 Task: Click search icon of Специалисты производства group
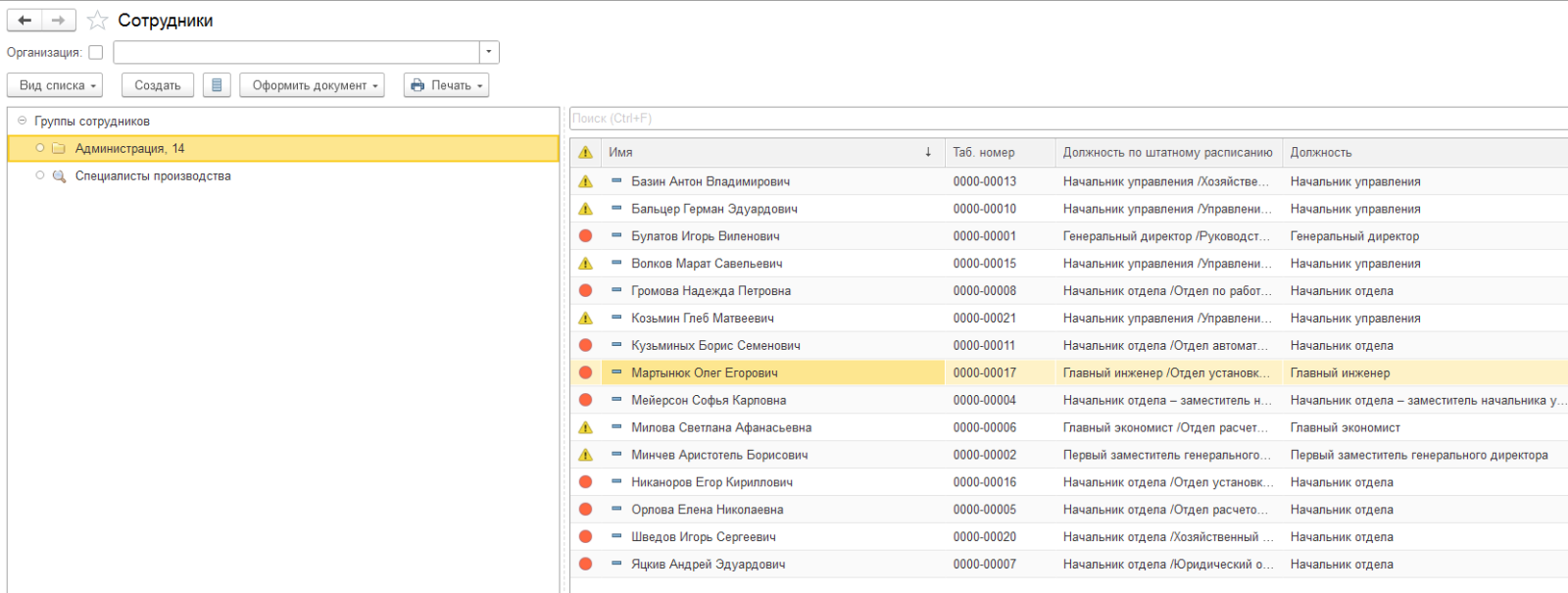(x=59, y=176)
